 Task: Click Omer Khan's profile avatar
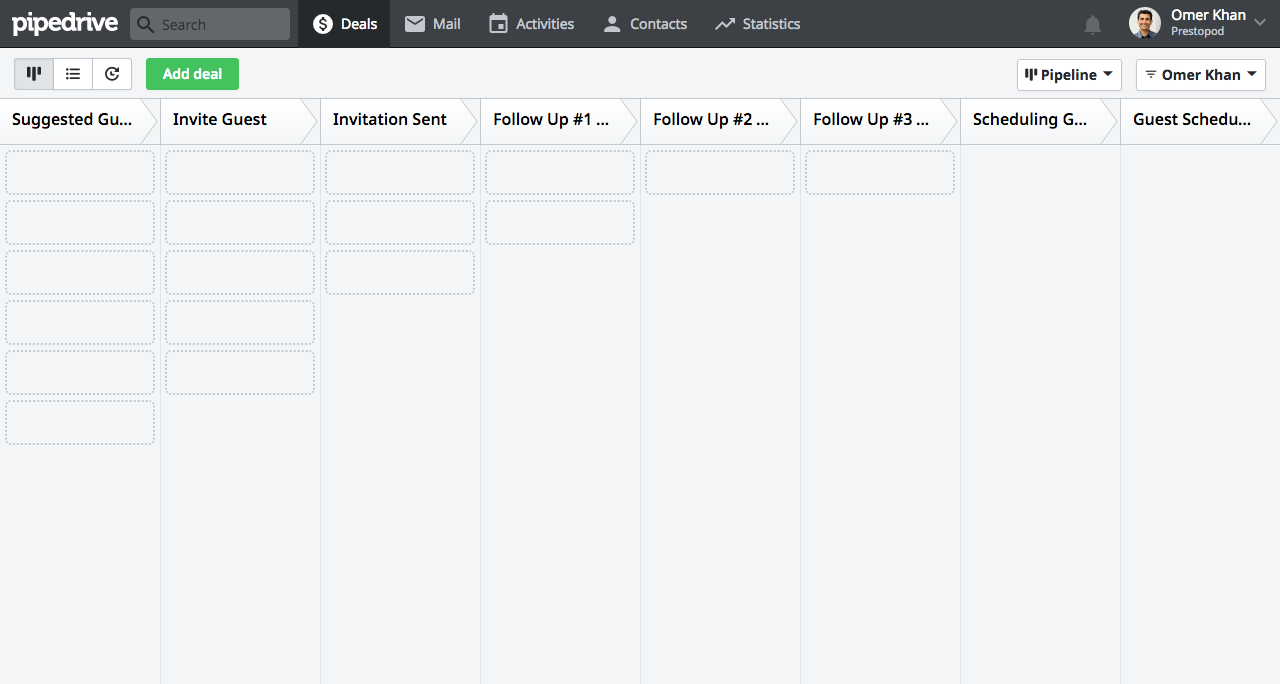click(x=1145, y=23)
